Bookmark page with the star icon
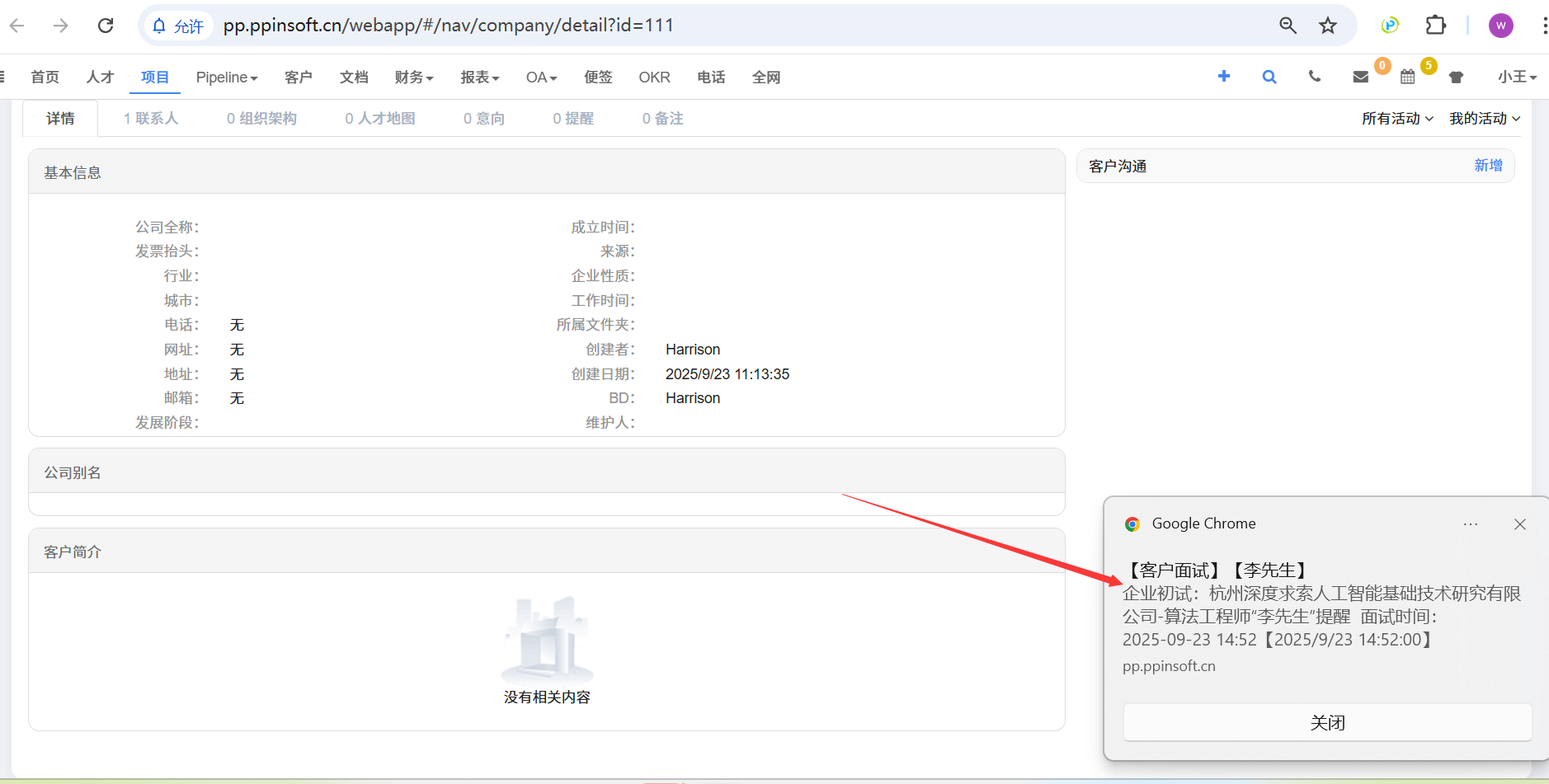This screenshot has width=1549, height=784. coord(1328,26)
